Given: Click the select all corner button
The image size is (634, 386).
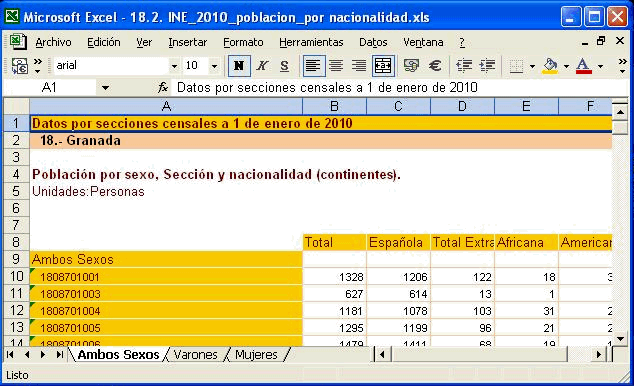Looking at the screenshot, I should point(16,106).
